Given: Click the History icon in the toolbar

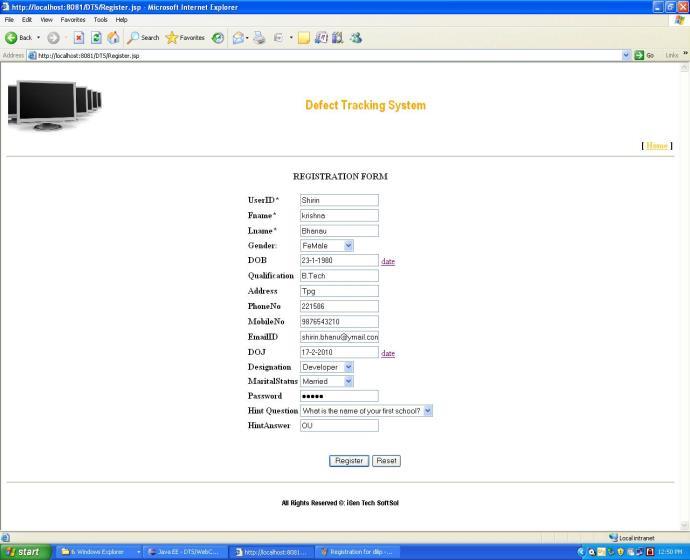Looking at the screenshot, I should pos(218,38).
